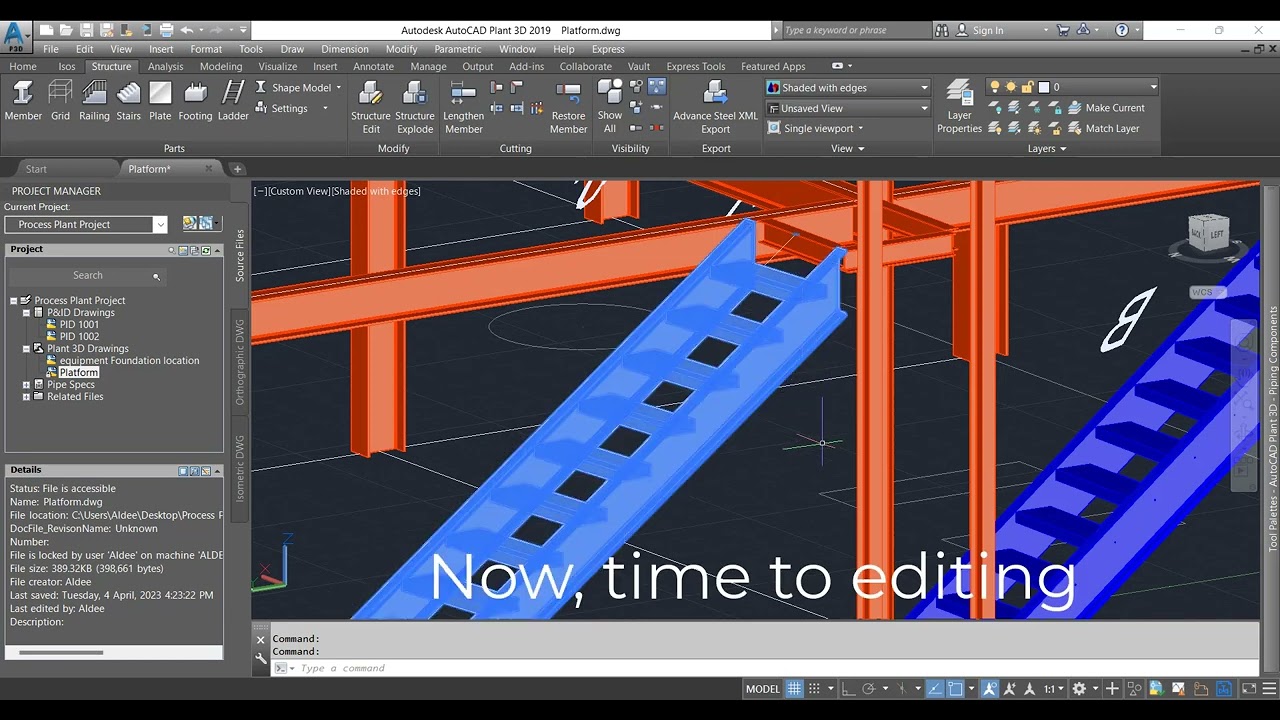
Task: Toggle annotation objects visibility icon
Action: click(x=990, y=689)
